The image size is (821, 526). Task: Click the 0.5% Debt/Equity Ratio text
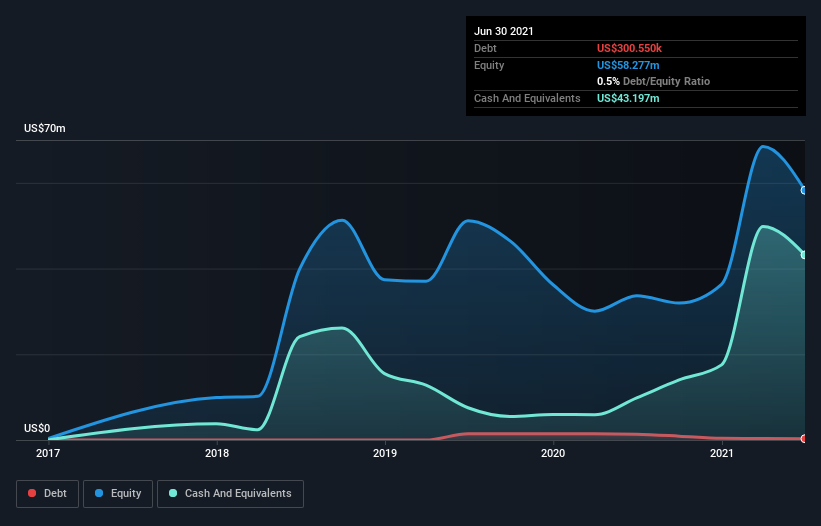[653, 82]
